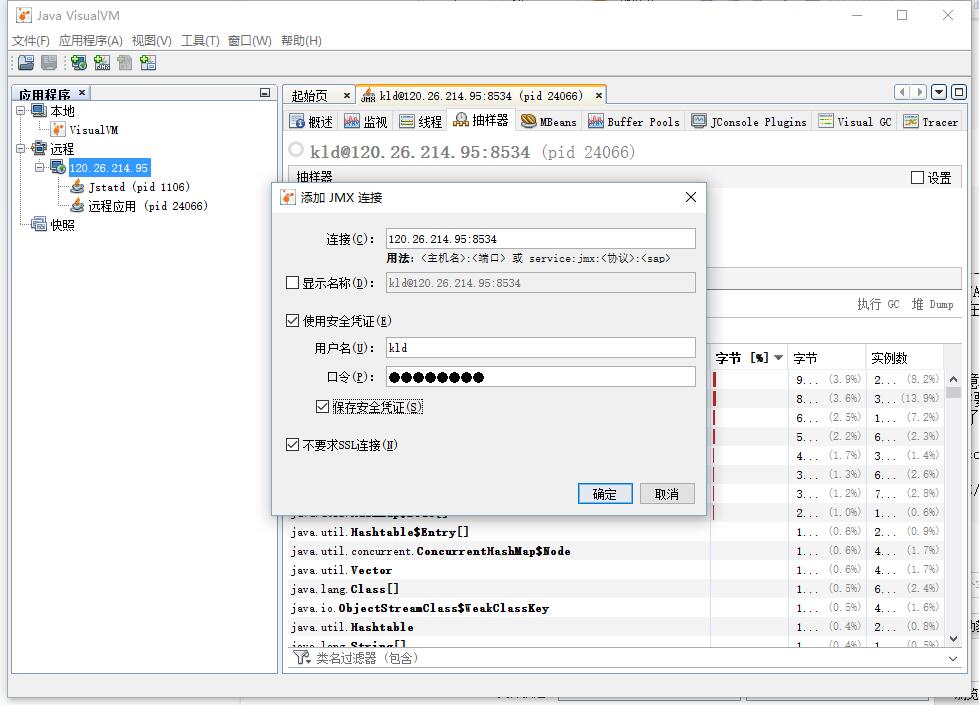Click the Save Snapshot toolbar icon

click(50, 62)
